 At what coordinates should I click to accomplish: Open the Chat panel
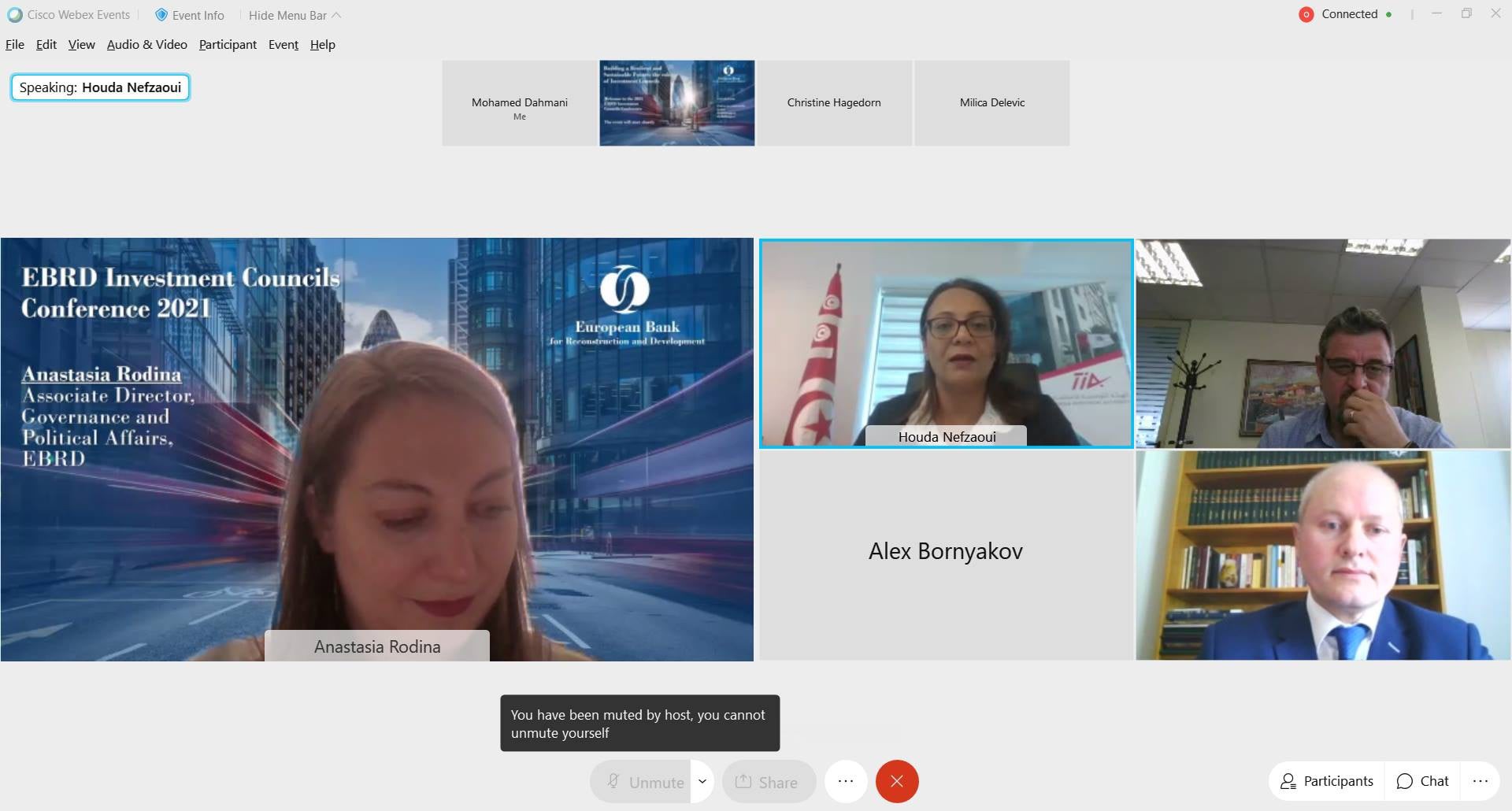(1422, 781)
